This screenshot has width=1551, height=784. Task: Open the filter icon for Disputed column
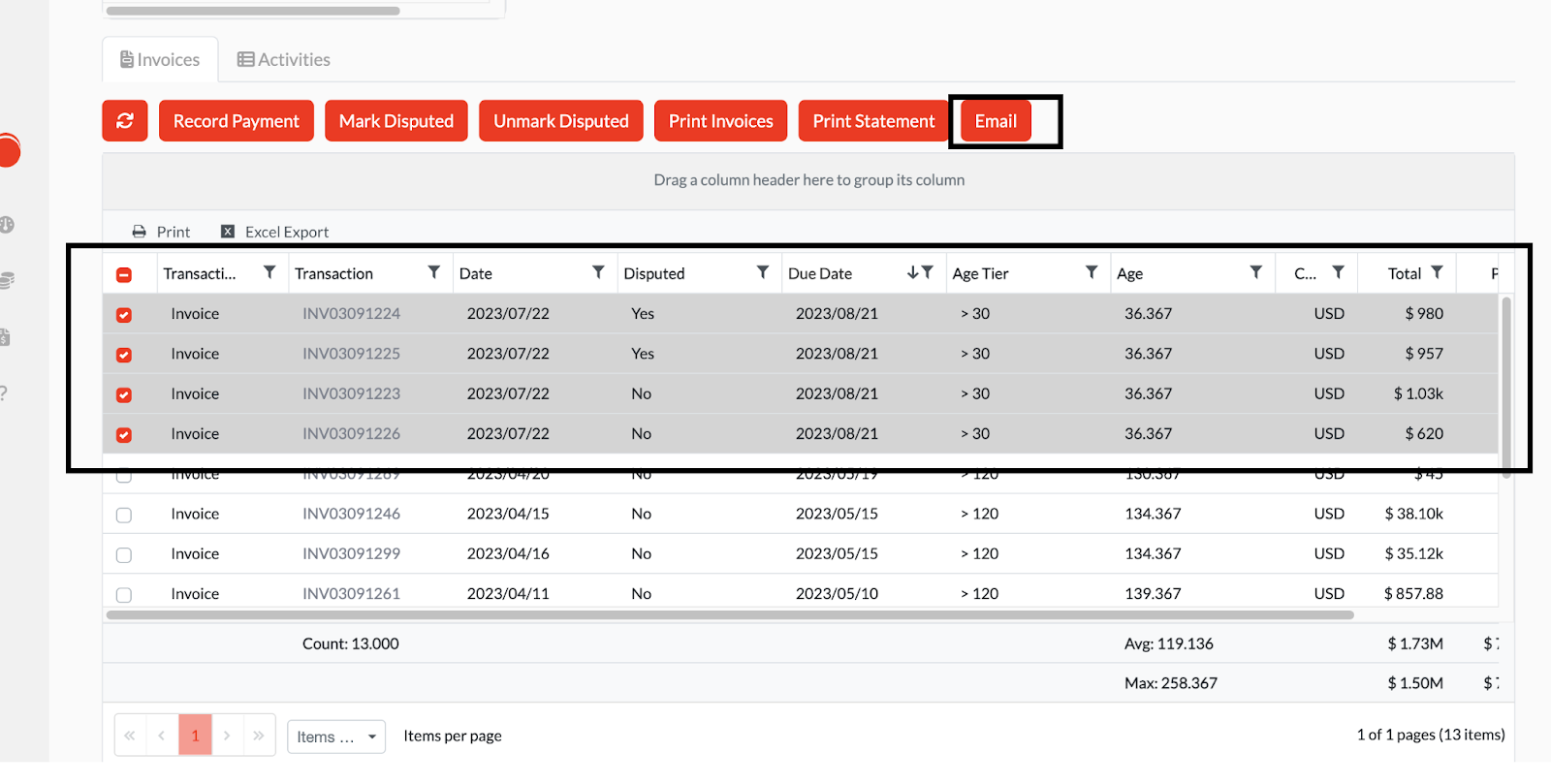point(763,272)
